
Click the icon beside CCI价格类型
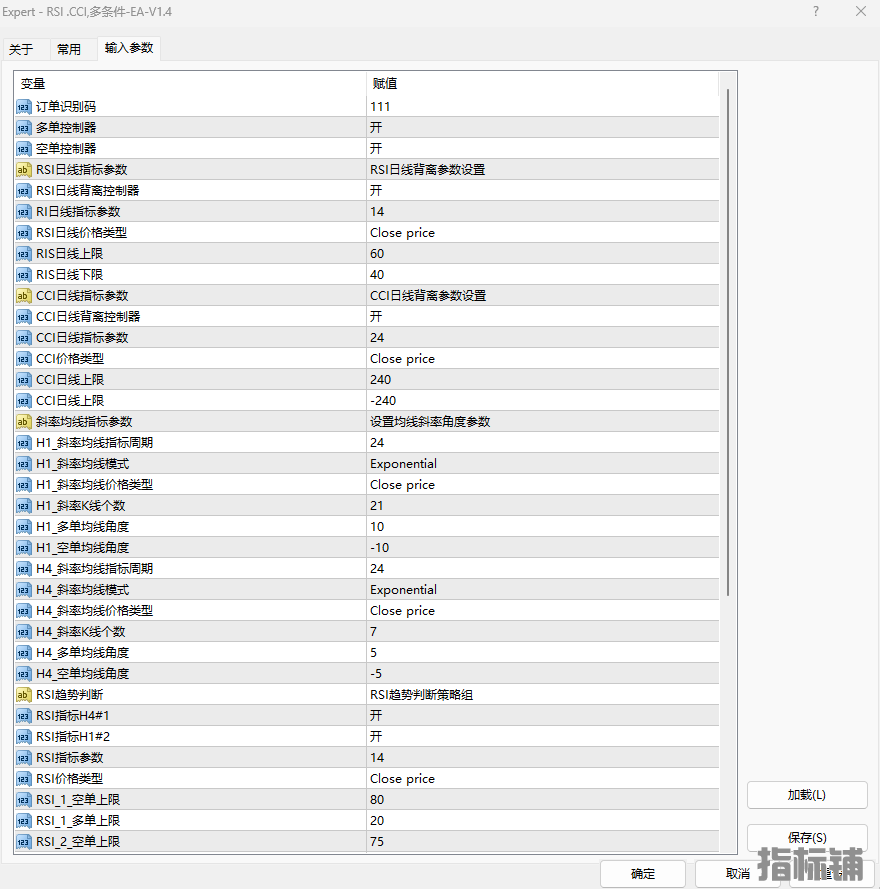pos(23,358)
